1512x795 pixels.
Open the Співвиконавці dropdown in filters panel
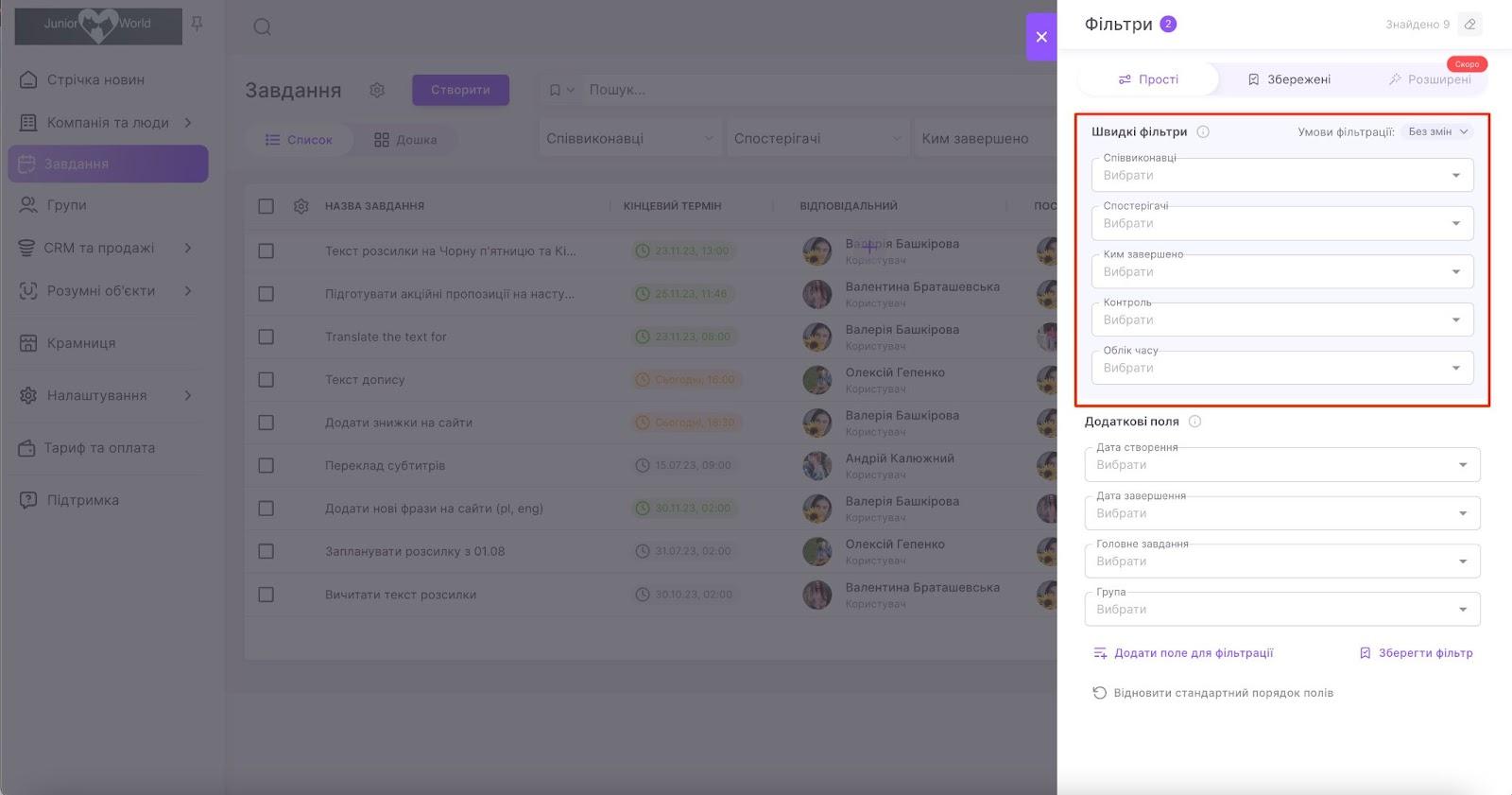[x=1281, y=176]
